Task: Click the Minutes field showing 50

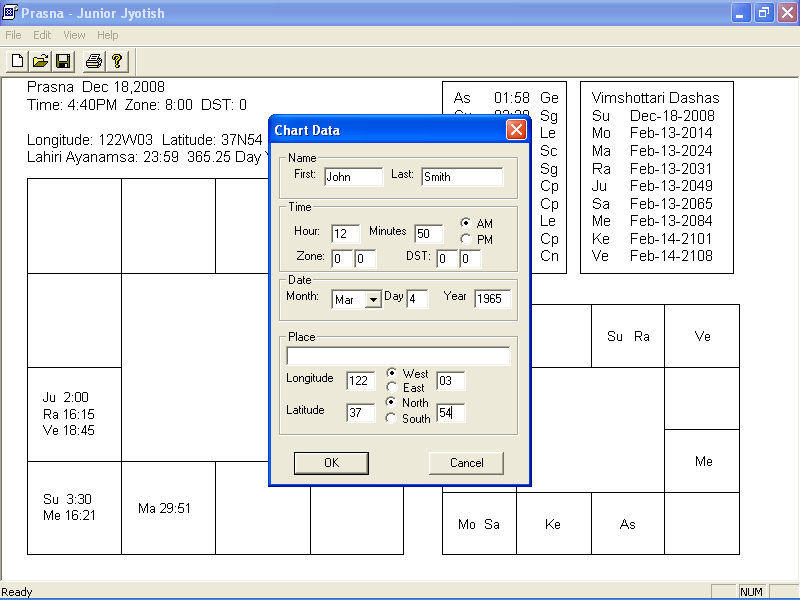Action: (429, 234)
